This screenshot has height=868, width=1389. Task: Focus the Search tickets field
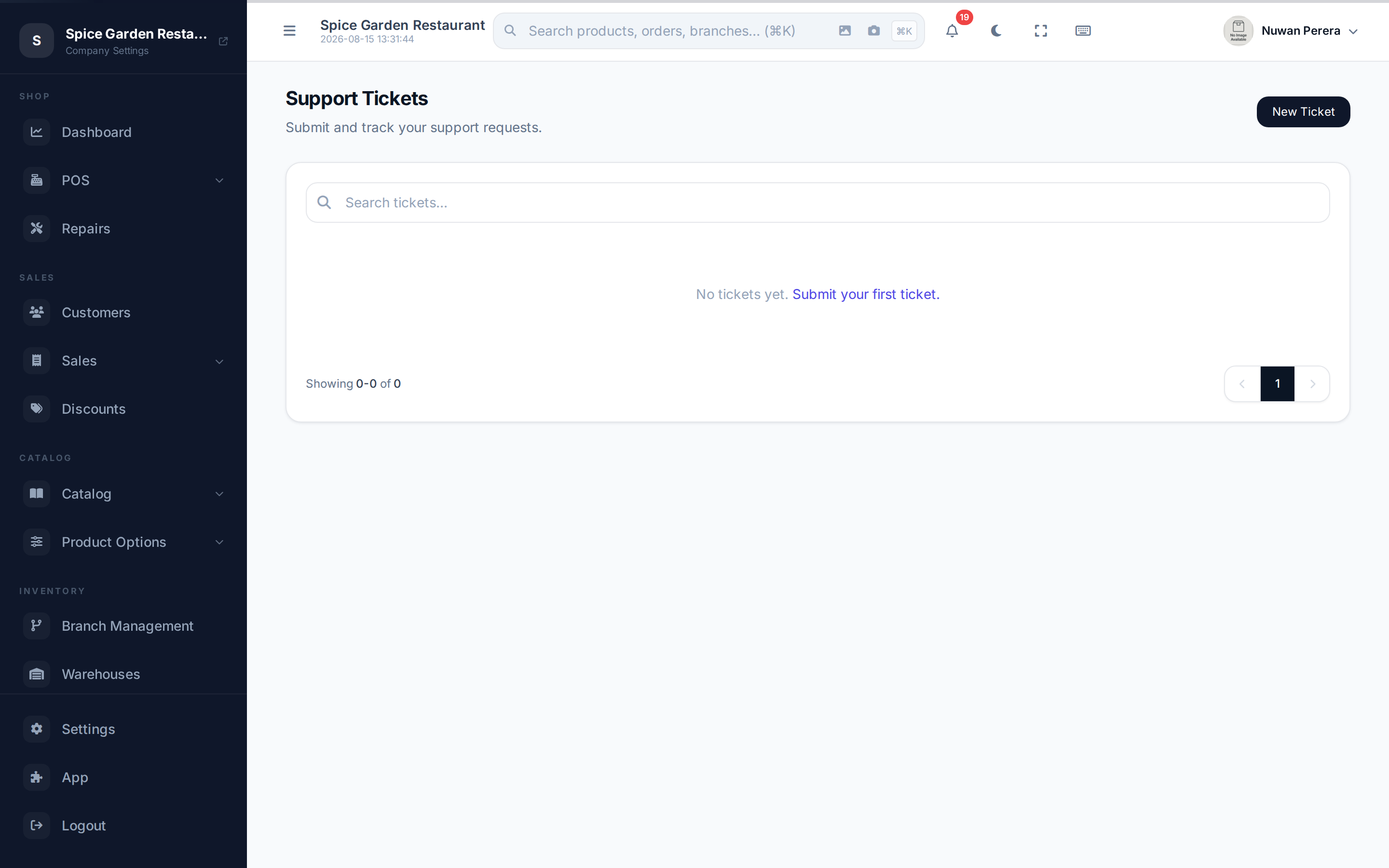(x=817, y=203)
